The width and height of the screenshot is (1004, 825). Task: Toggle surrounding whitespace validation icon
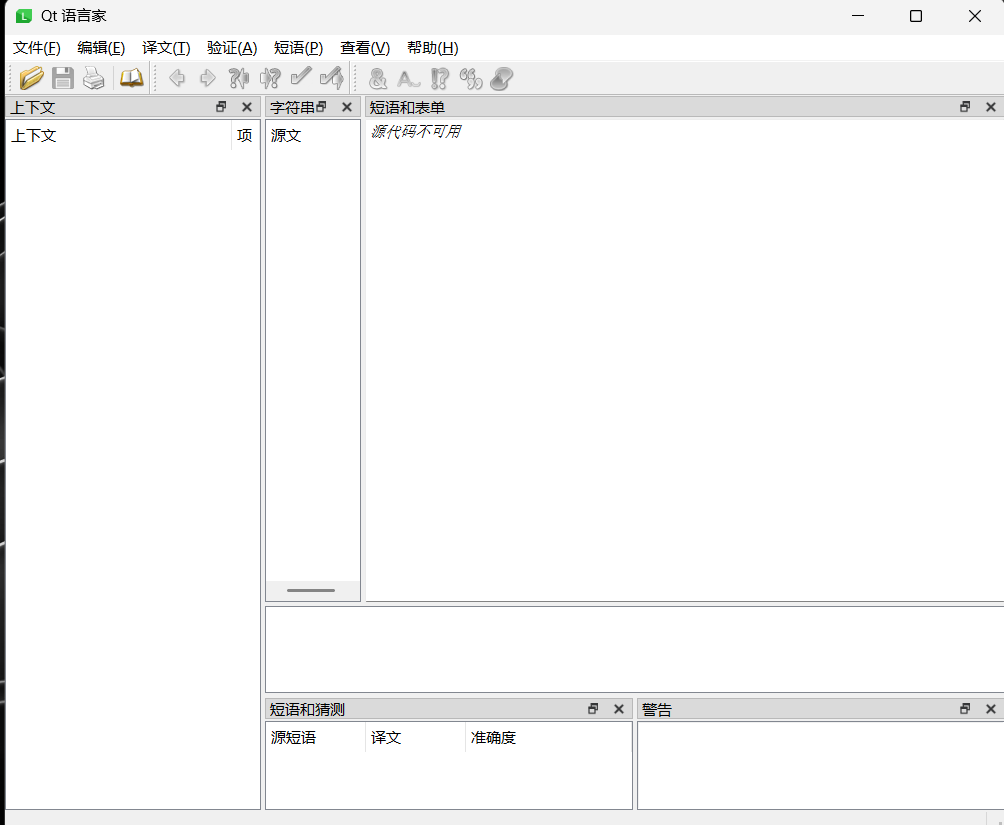tap(409, 78)
